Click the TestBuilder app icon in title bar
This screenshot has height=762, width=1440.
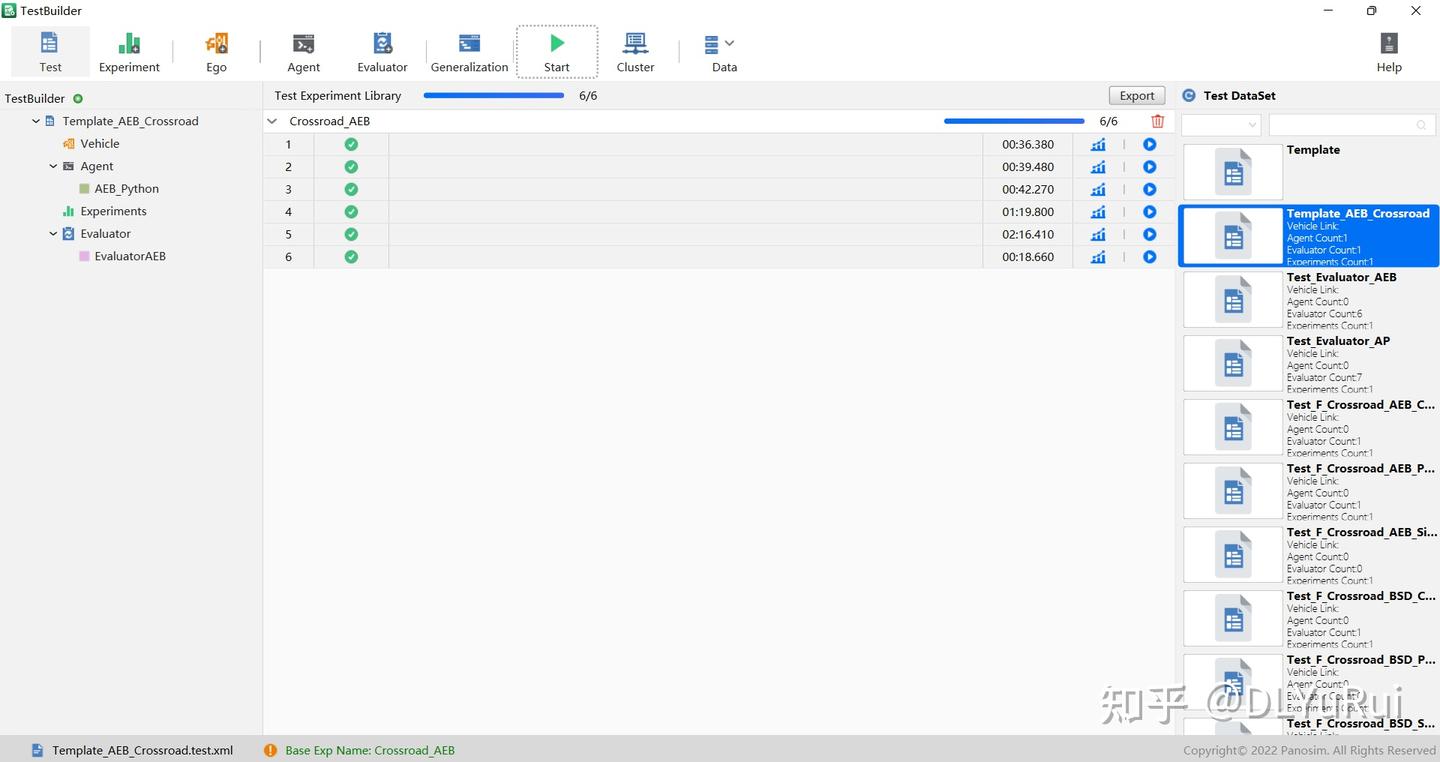pos(9,11)
